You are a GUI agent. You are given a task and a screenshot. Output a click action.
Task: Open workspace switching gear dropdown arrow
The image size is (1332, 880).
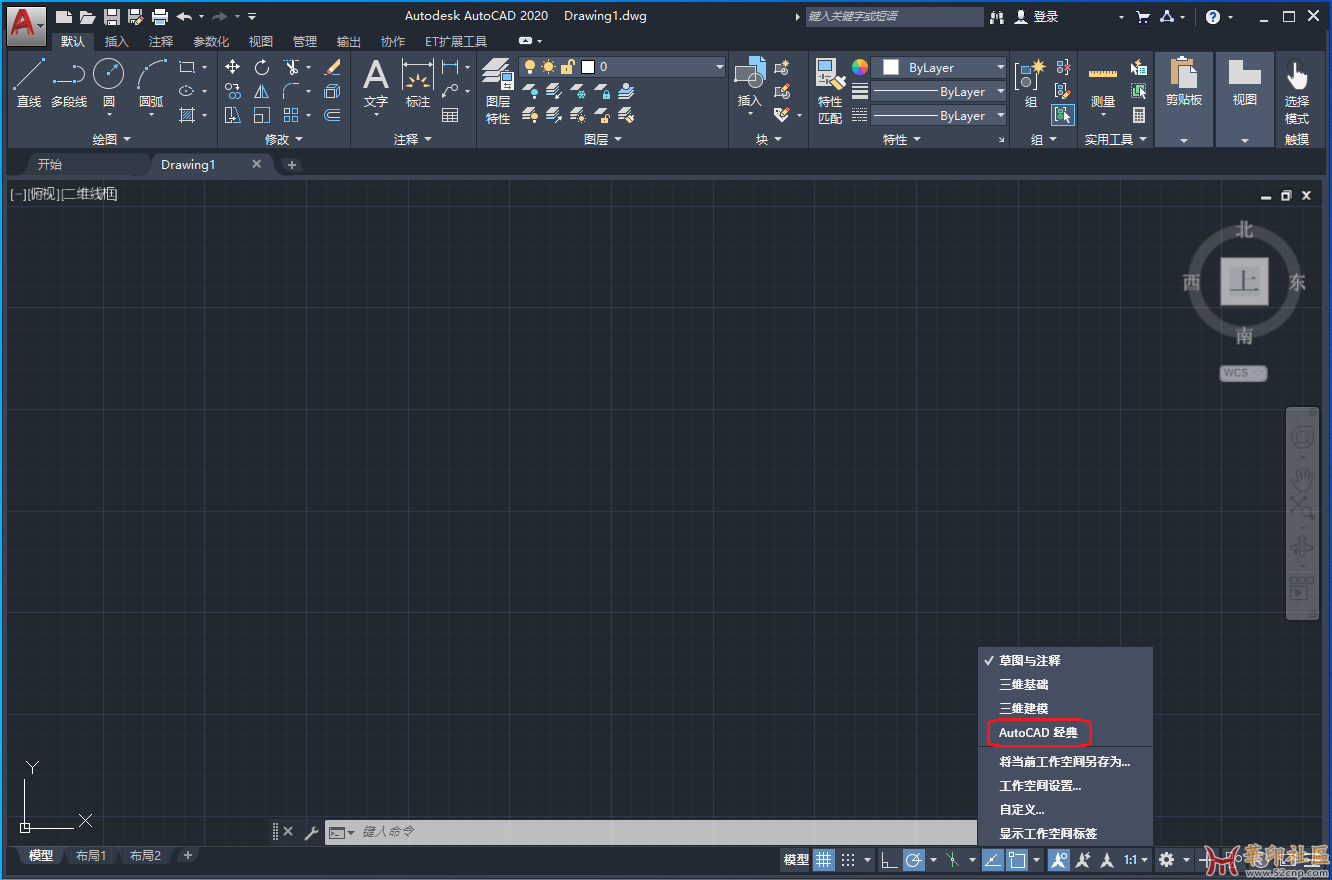(x=1187, y=860)
